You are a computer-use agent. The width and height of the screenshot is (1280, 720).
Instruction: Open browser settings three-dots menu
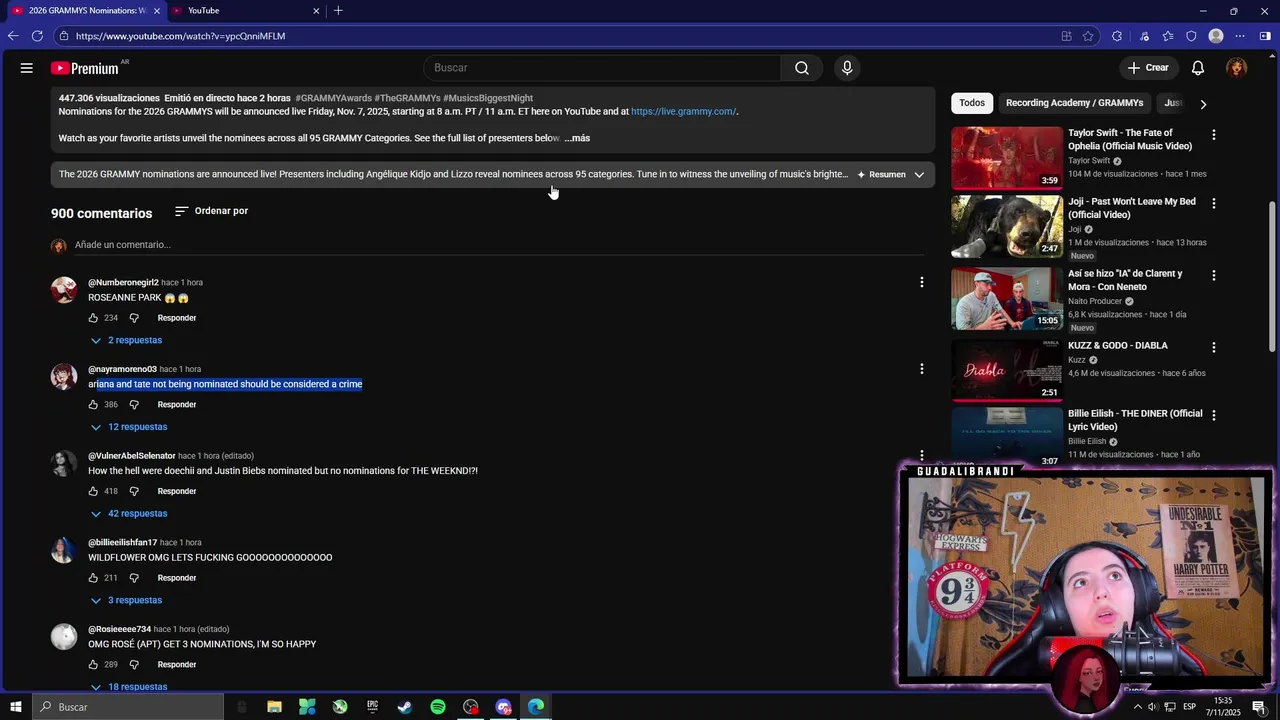[1240, 36]
